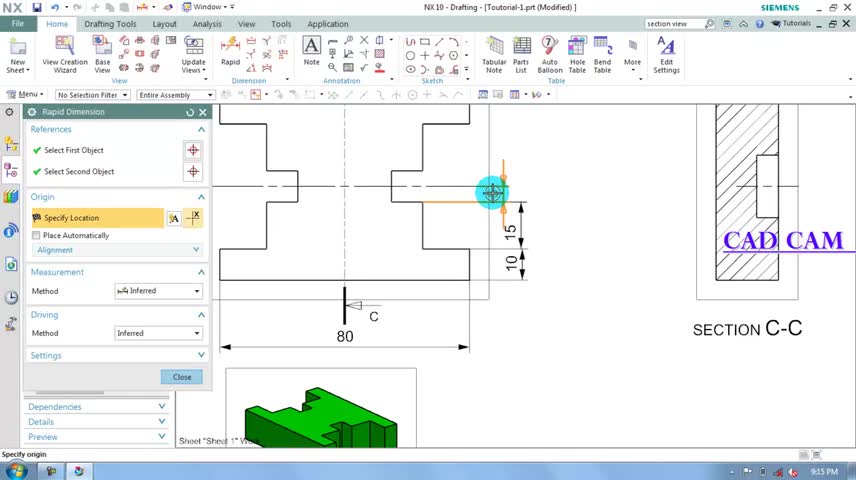Open the Tools tab
Image resolution: width=856 pixels, height=480 pixels.
coord(281,24)
